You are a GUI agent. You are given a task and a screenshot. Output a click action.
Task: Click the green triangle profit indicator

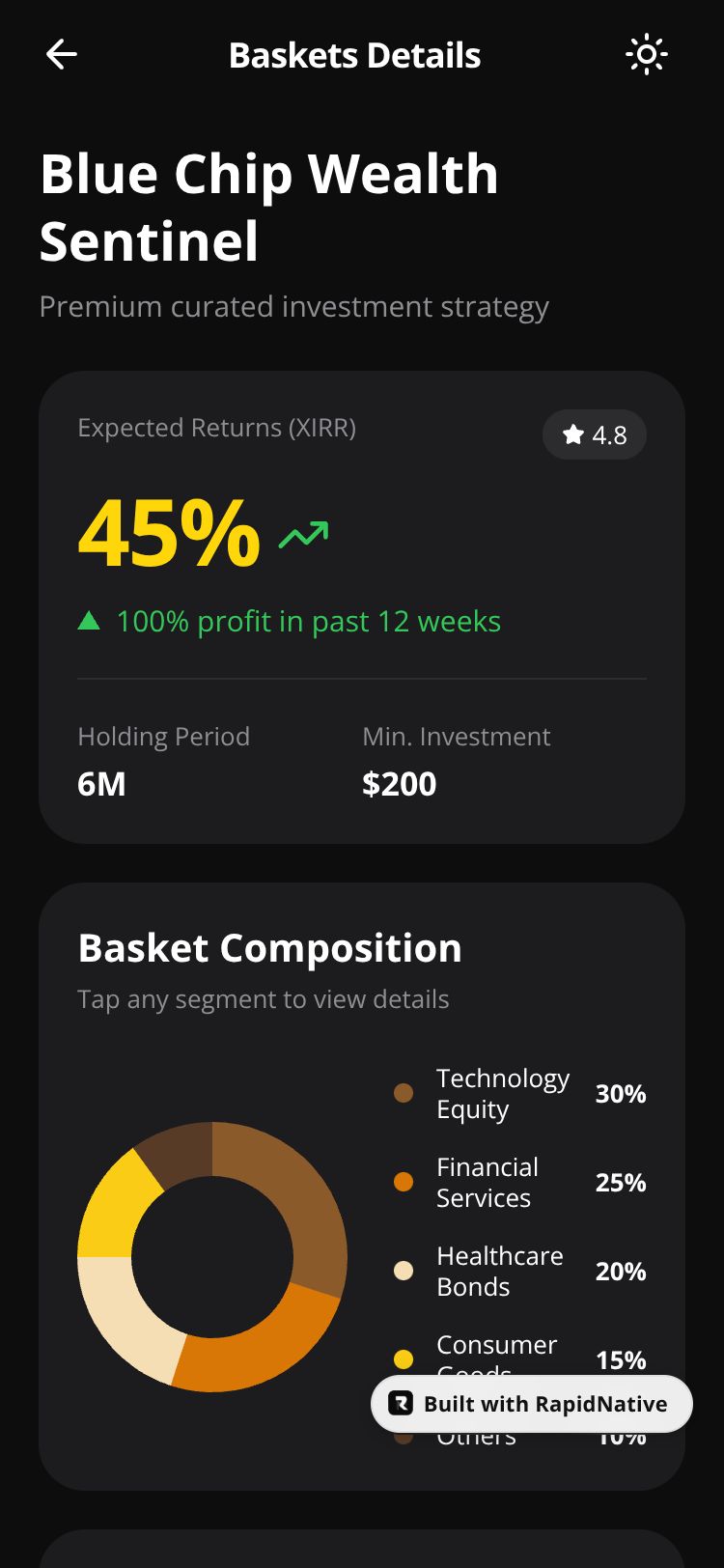[x=89, y=620]
